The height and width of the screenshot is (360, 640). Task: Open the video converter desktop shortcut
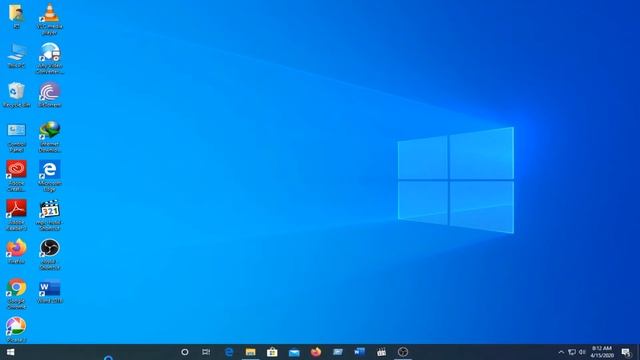click(50, 58)
